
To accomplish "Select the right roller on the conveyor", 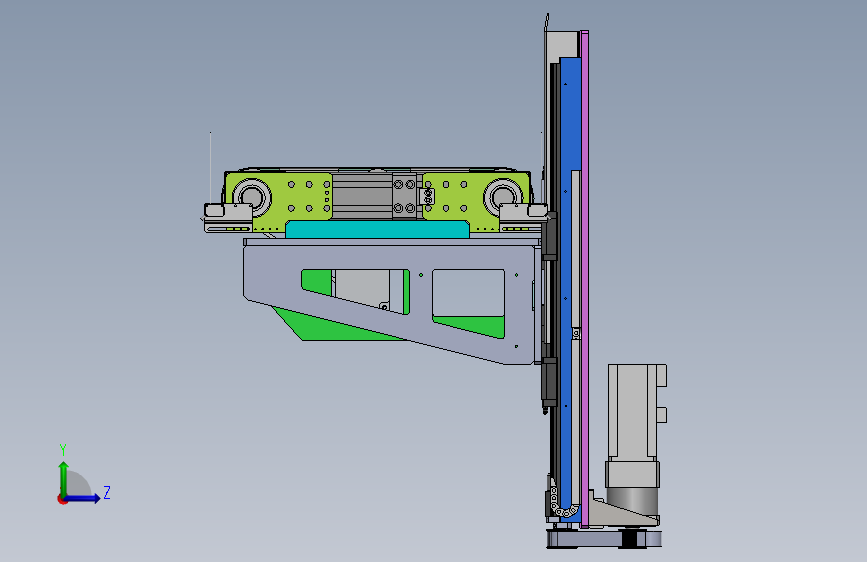I will 503,196.
